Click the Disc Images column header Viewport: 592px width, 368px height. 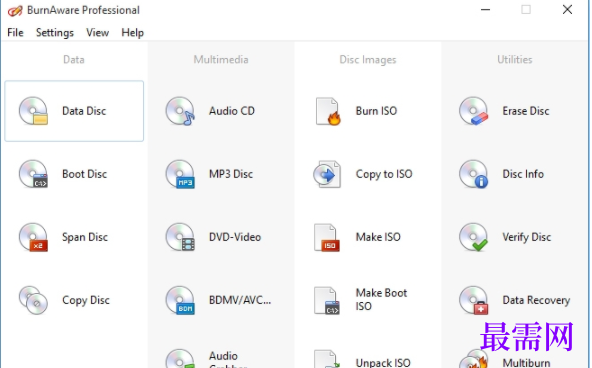click(368, 60)
